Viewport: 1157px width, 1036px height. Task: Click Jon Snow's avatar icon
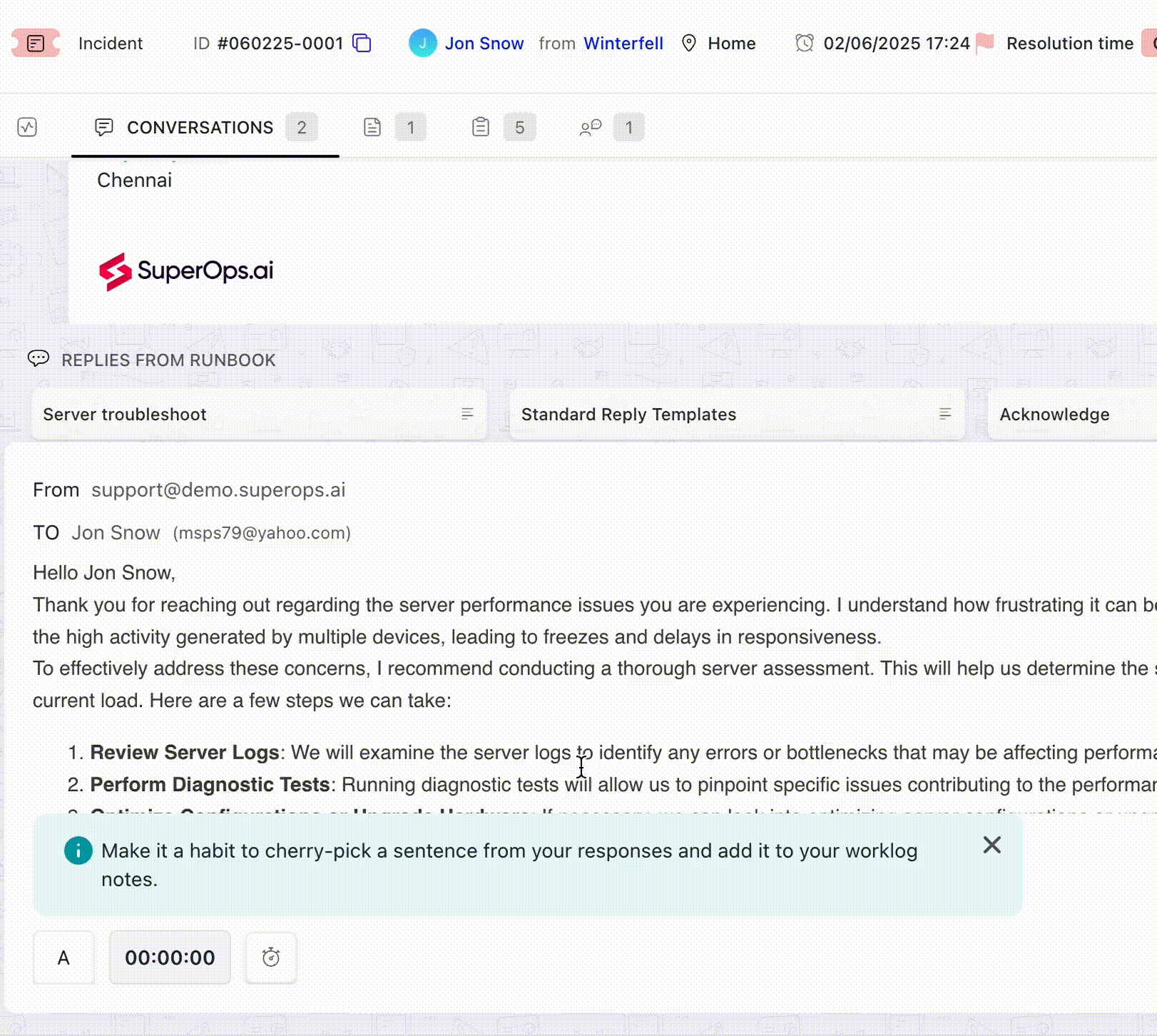click(422, 44)
